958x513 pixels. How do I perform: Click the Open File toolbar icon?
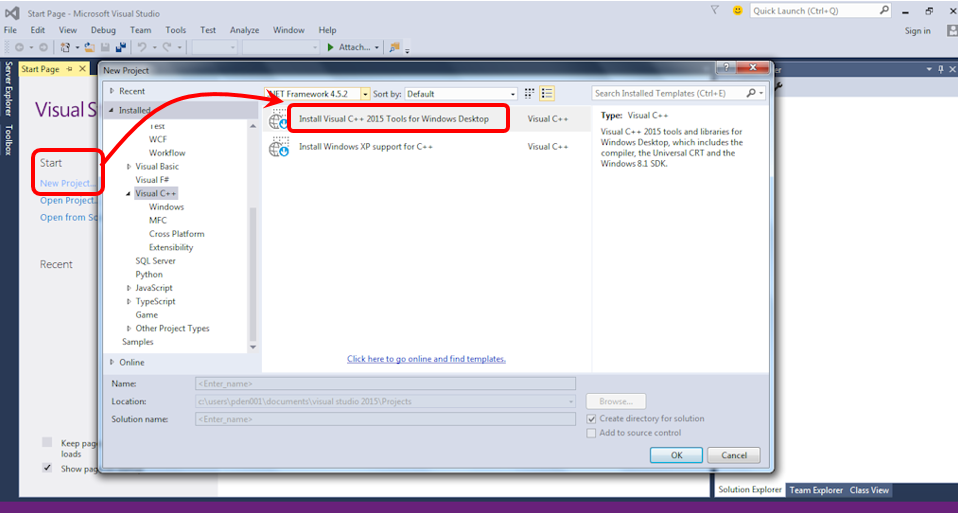tap(90, 47)
